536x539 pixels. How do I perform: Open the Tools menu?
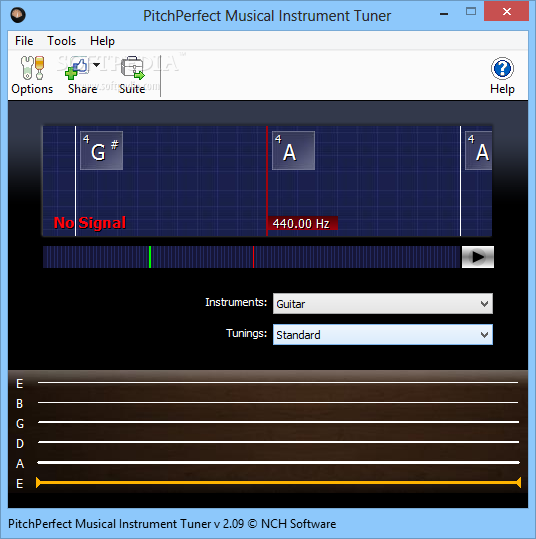pyautogui.click(x=62, y=41)
